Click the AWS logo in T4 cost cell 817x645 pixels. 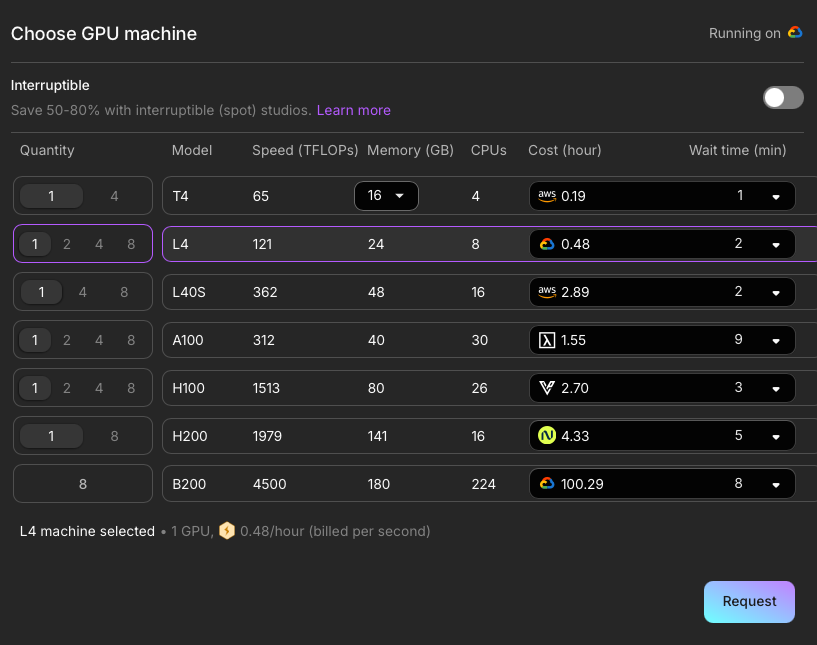coord(547,196)
